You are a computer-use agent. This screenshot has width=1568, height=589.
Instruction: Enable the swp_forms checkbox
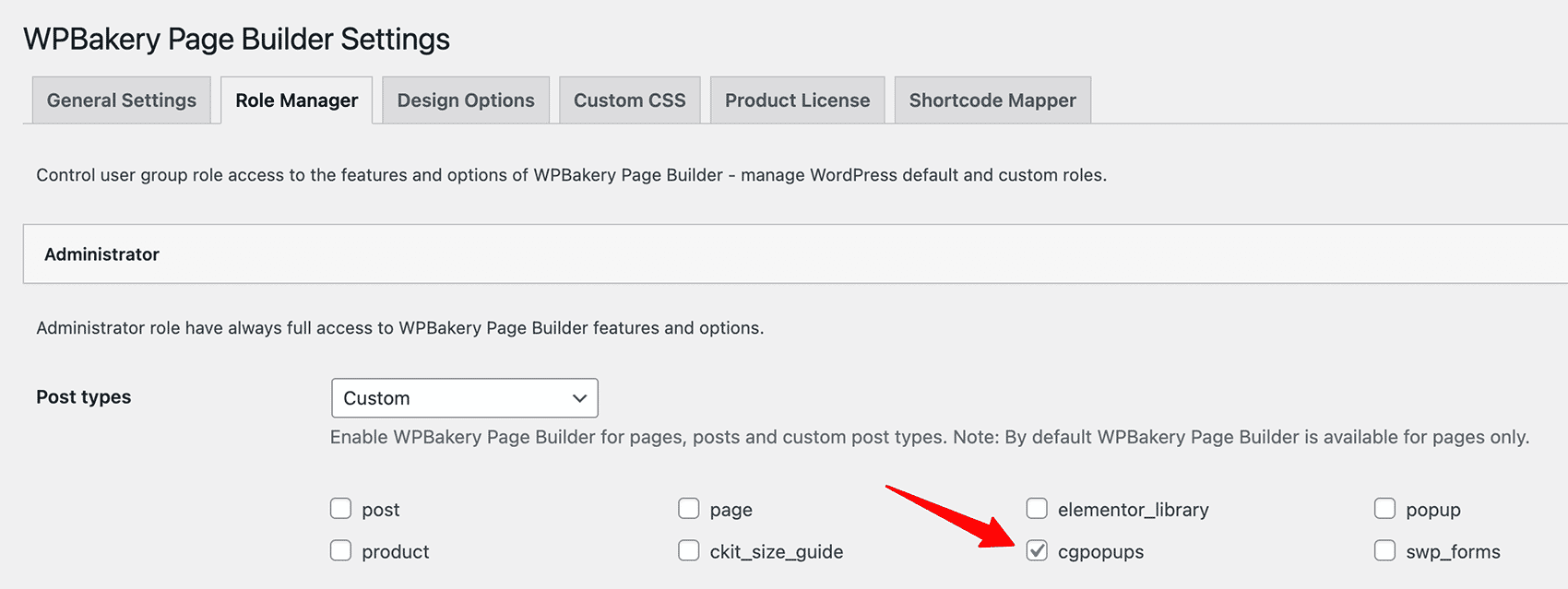[x=1384, y=551]
